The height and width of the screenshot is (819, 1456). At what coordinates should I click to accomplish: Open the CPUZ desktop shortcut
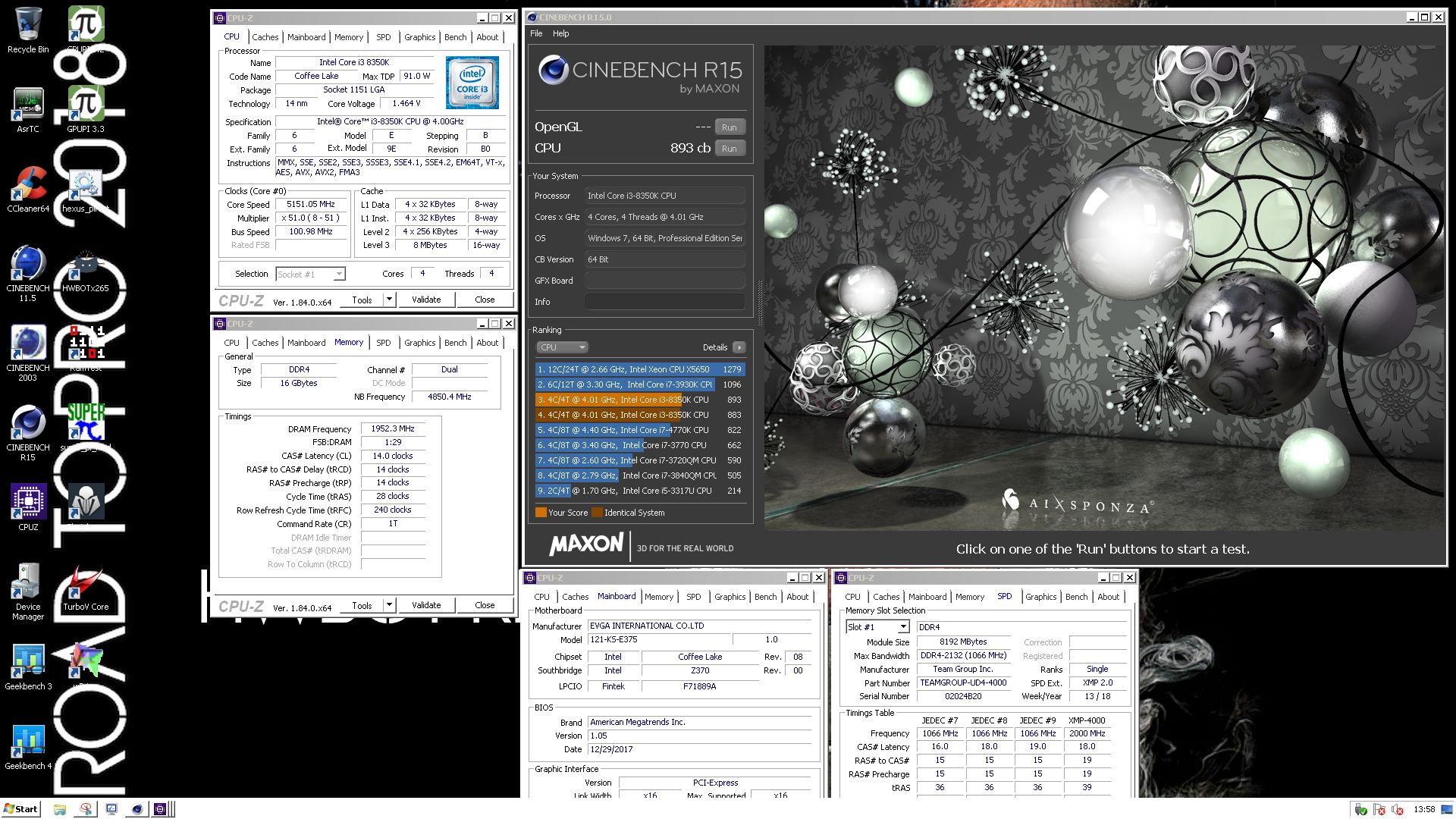pos(28,507)
